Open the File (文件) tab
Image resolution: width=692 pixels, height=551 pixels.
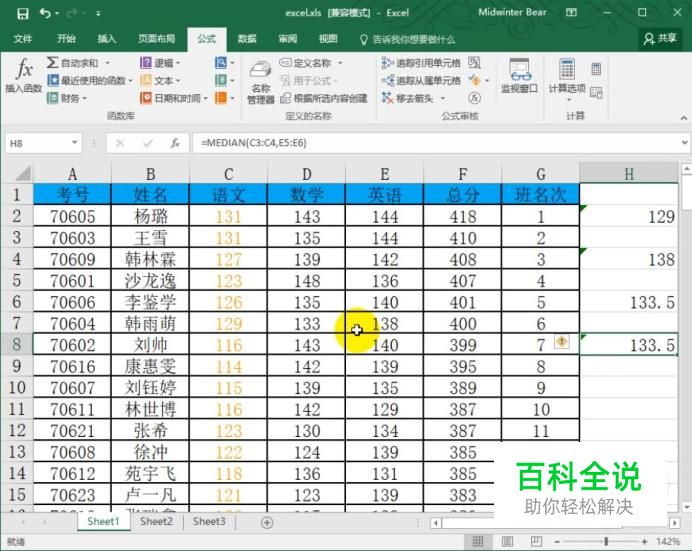point(23,39)
